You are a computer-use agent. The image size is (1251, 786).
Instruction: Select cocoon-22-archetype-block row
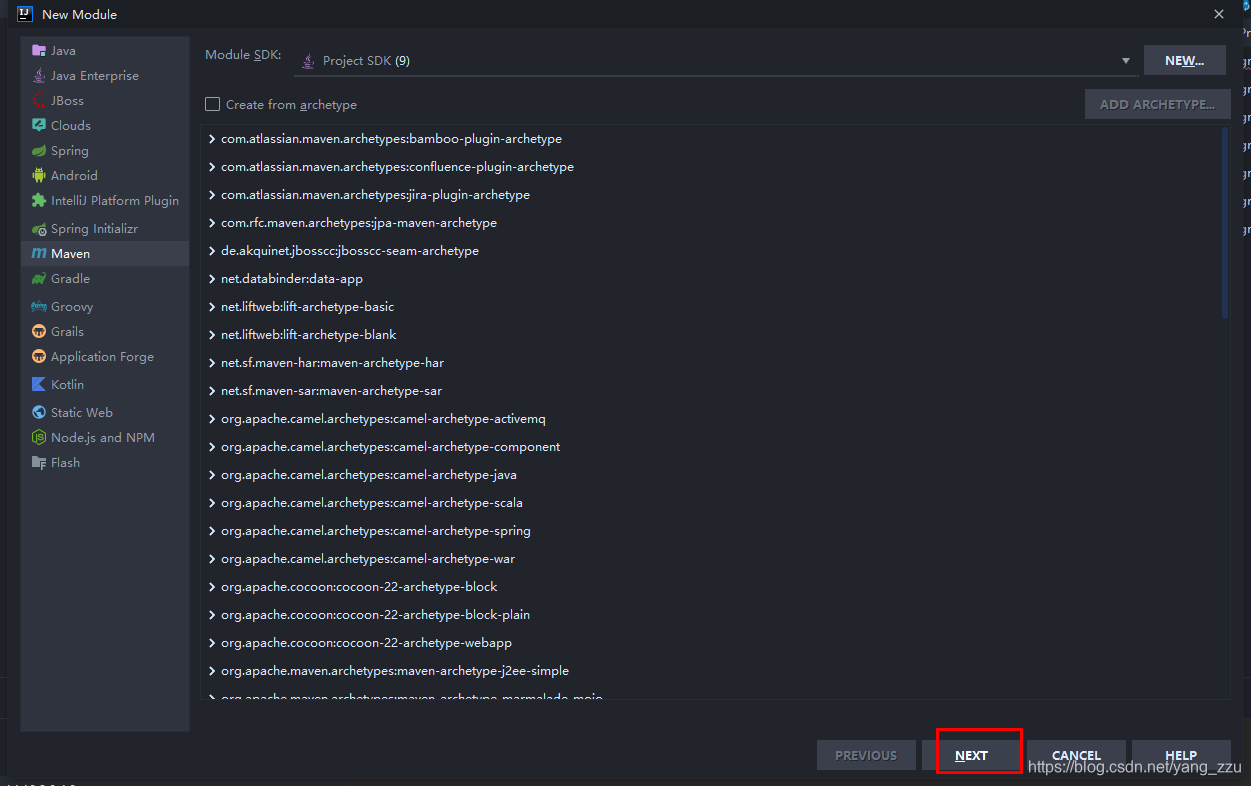pyautogui.click(x=714, y=587)
